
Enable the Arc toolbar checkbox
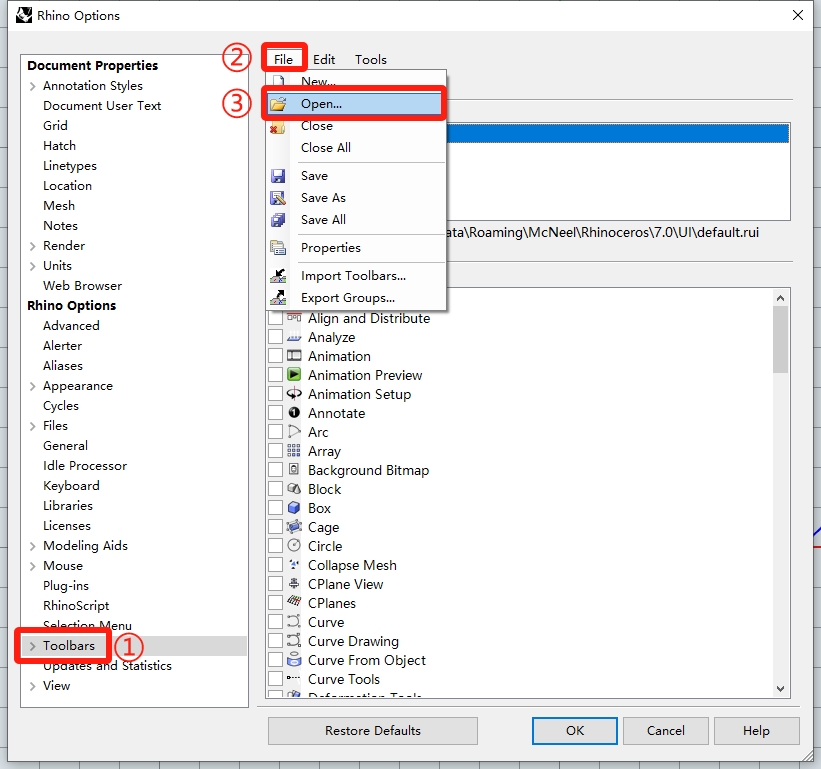[275, 432]
